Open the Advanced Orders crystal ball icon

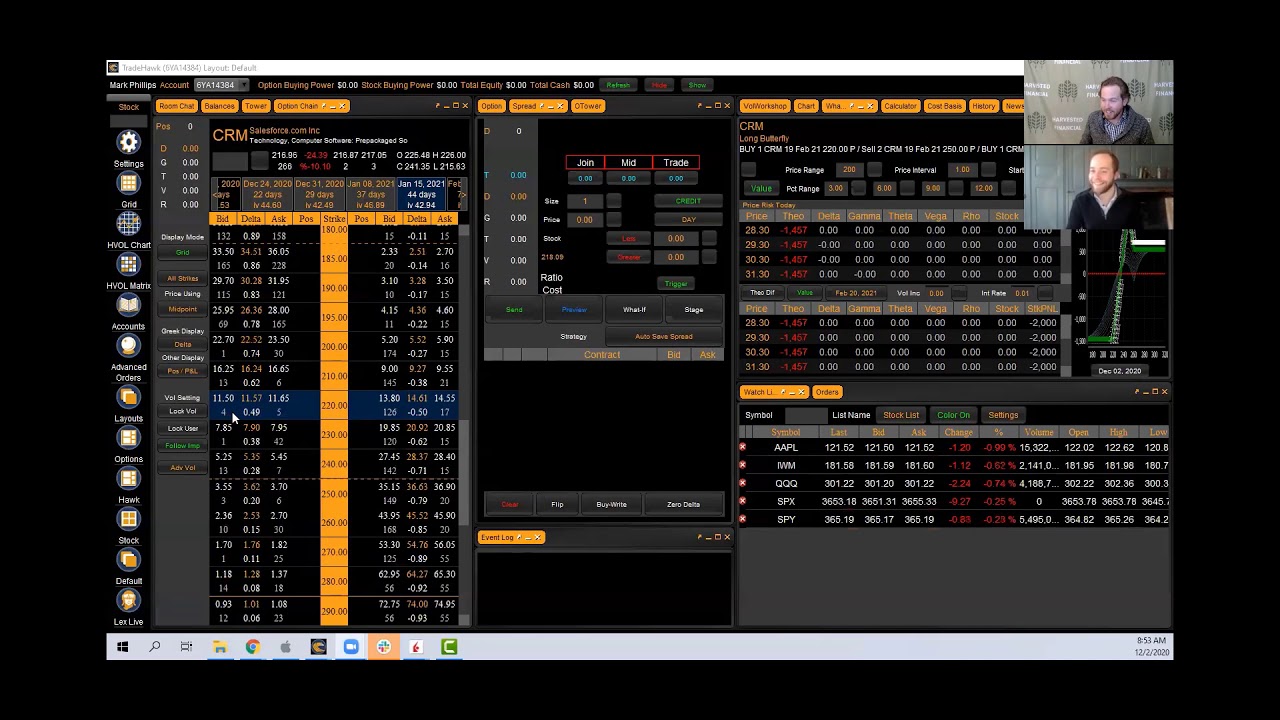pos(128,346)
